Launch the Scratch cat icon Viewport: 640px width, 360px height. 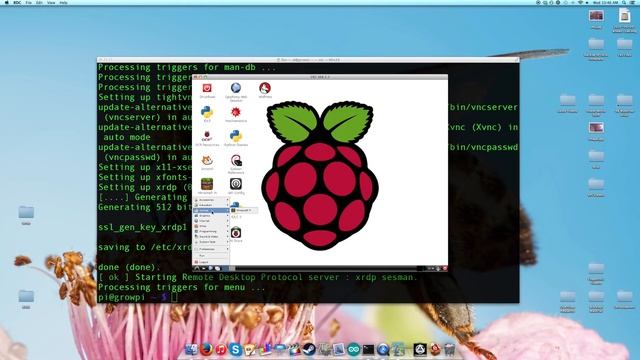[207, 160]
